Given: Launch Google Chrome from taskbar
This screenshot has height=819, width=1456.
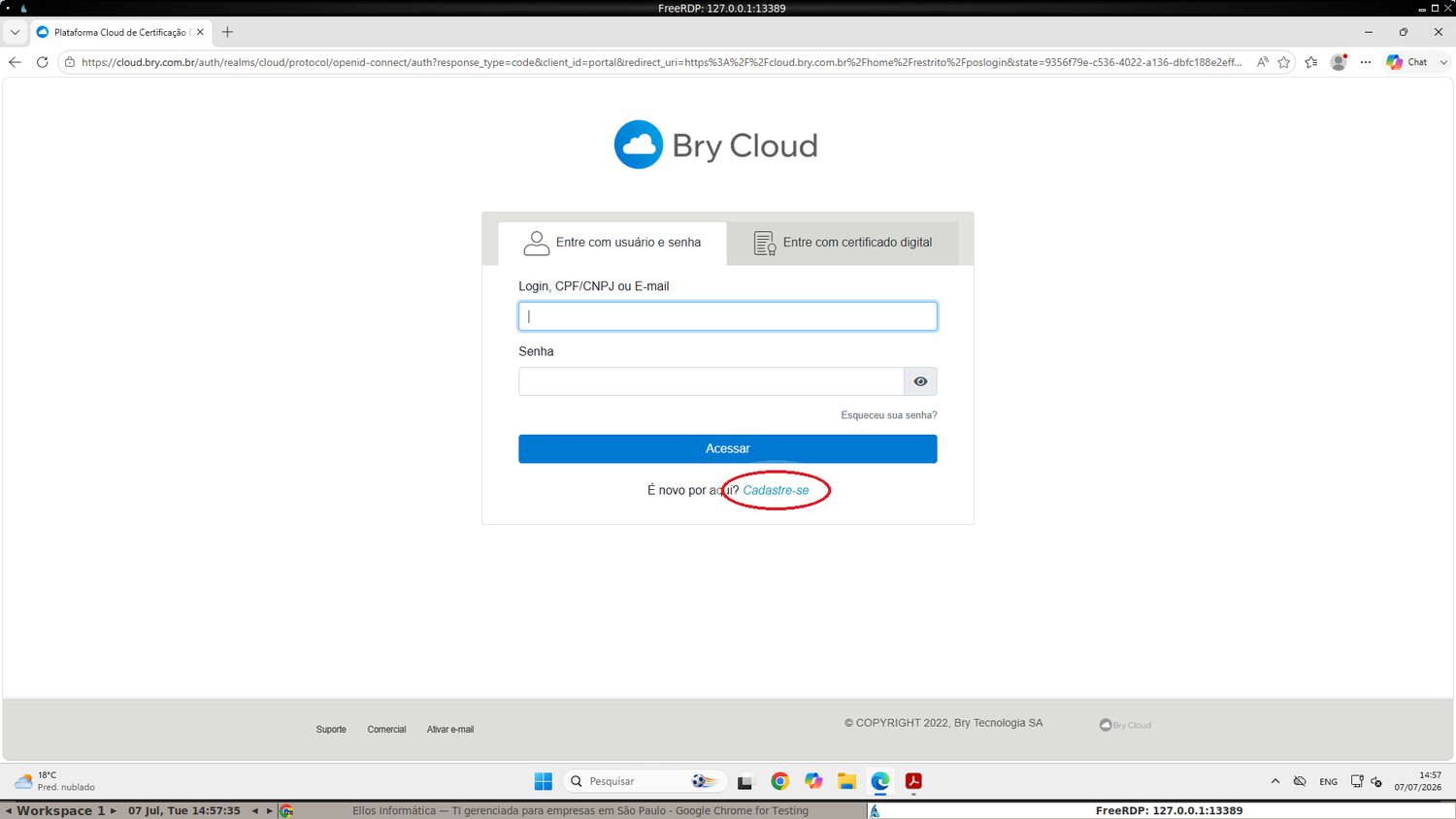Looking at the screenshot, I should coord(779,781).
